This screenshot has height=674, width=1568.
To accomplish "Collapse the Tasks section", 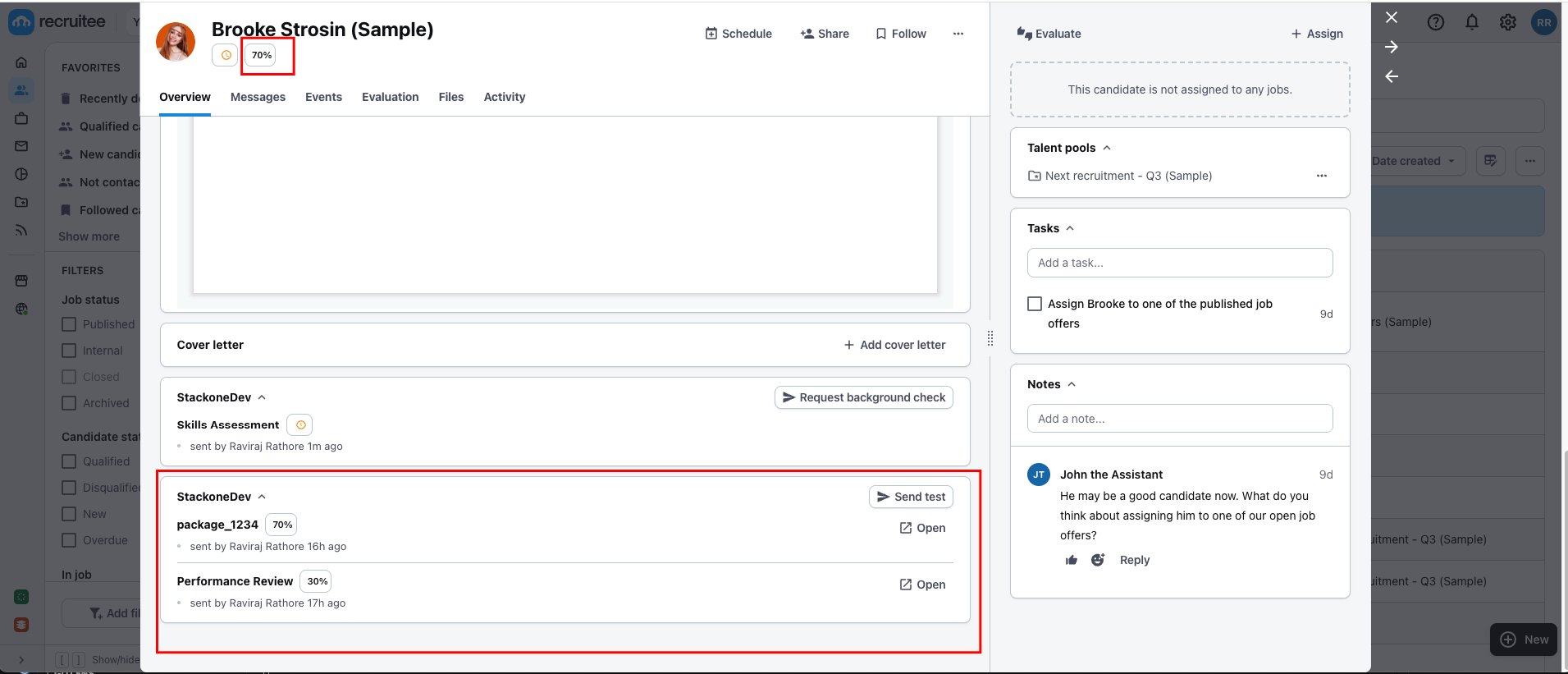I will 1070,228.
